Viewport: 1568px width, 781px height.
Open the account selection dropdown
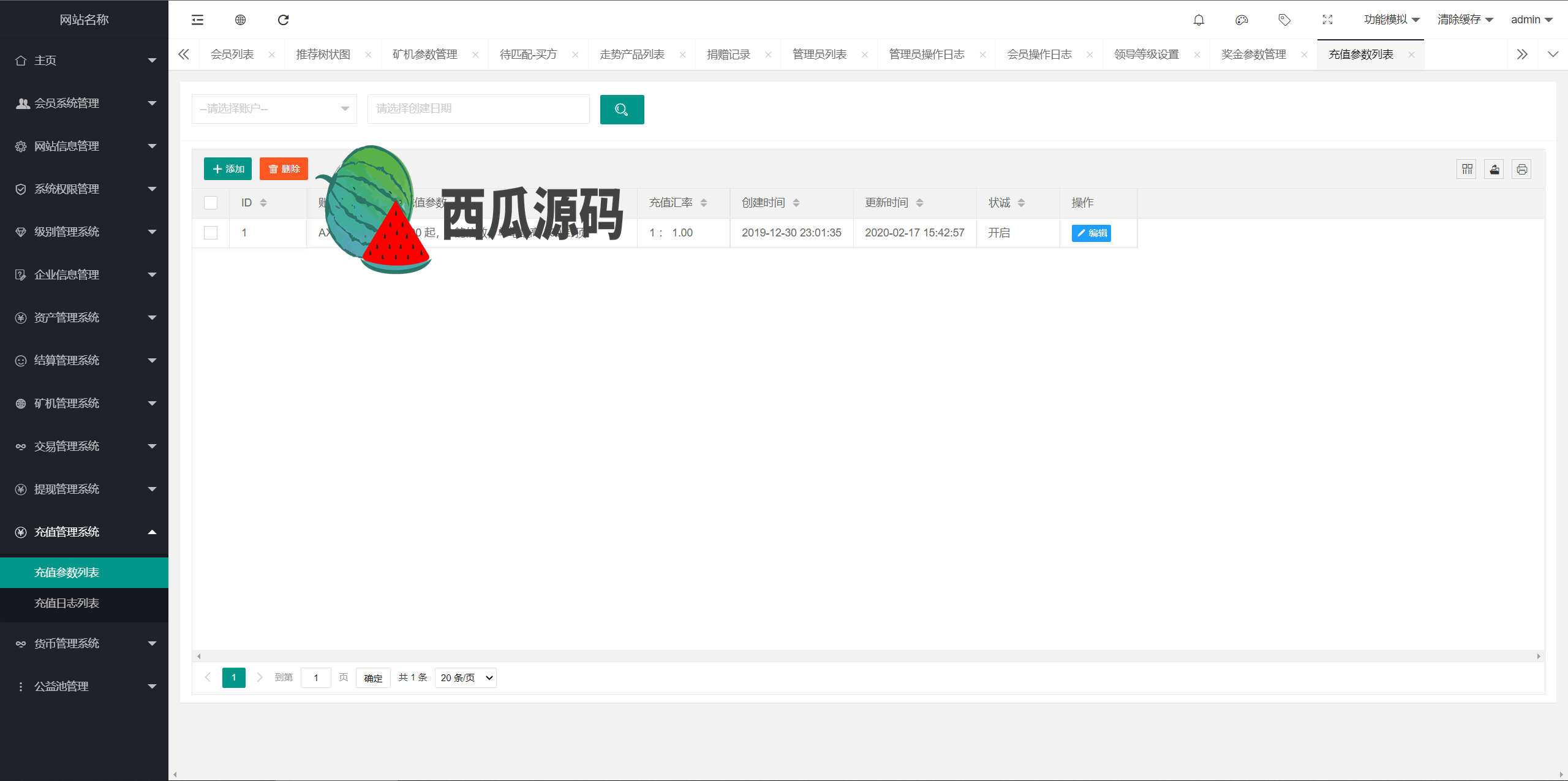(x=274, y=109)
